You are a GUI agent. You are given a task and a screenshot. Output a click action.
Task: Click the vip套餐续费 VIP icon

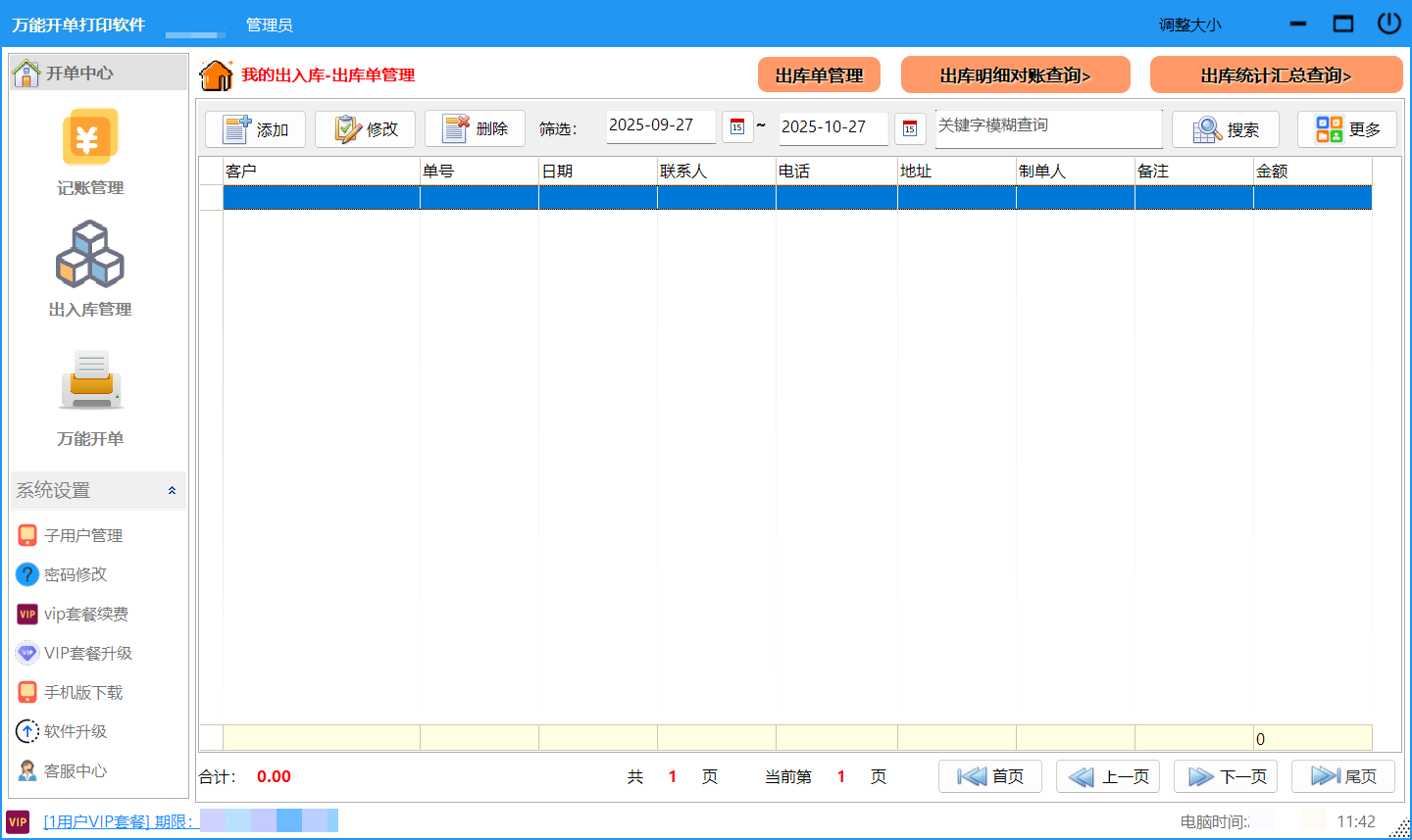pos(27,614)
